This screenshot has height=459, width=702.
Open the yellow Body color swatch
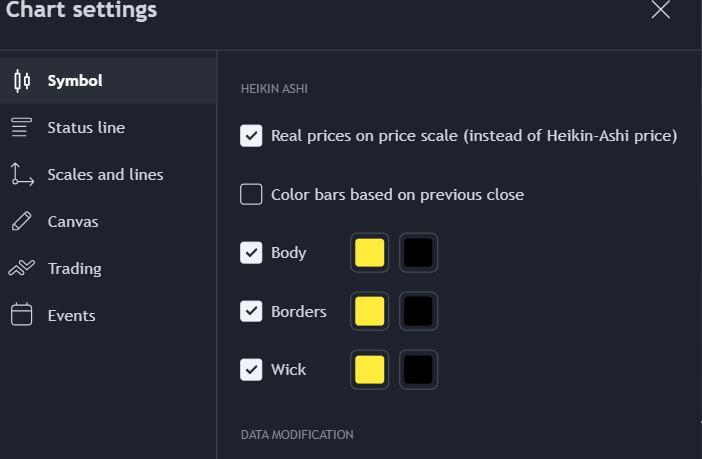click(370, 253)
